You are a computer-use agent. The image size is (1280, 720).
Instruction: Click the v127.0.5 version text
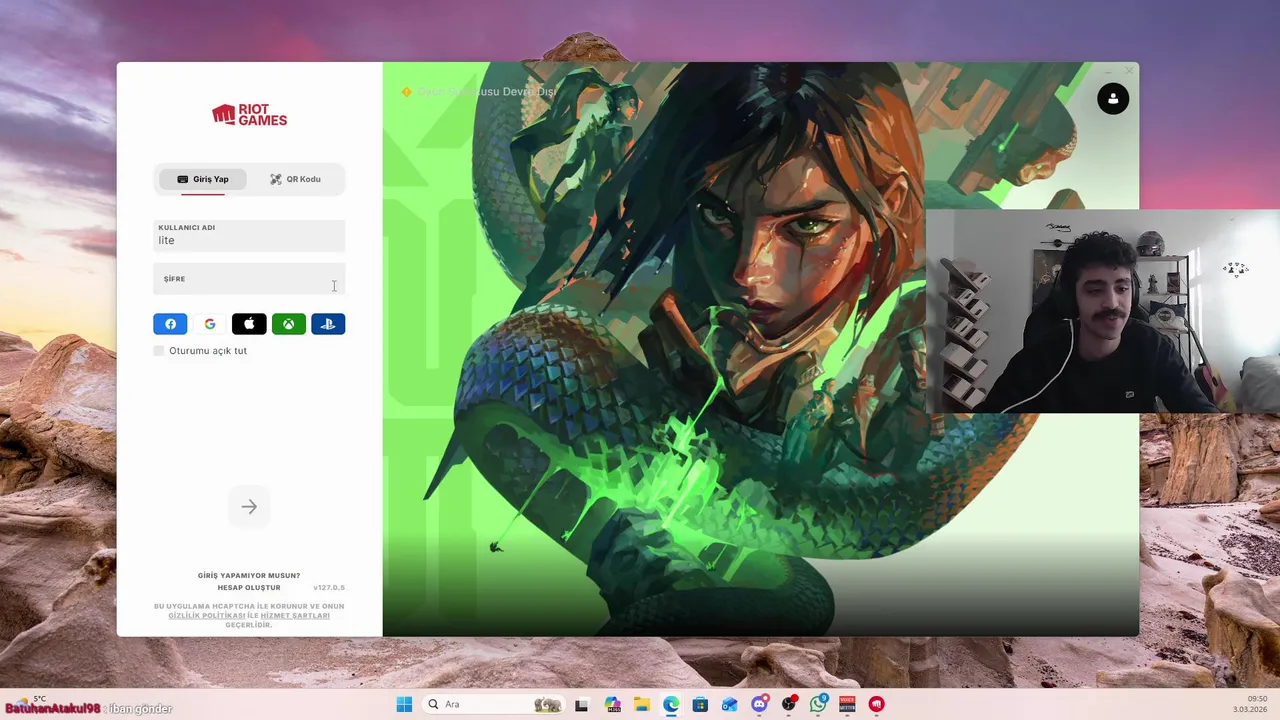click(x=329, y=588)
